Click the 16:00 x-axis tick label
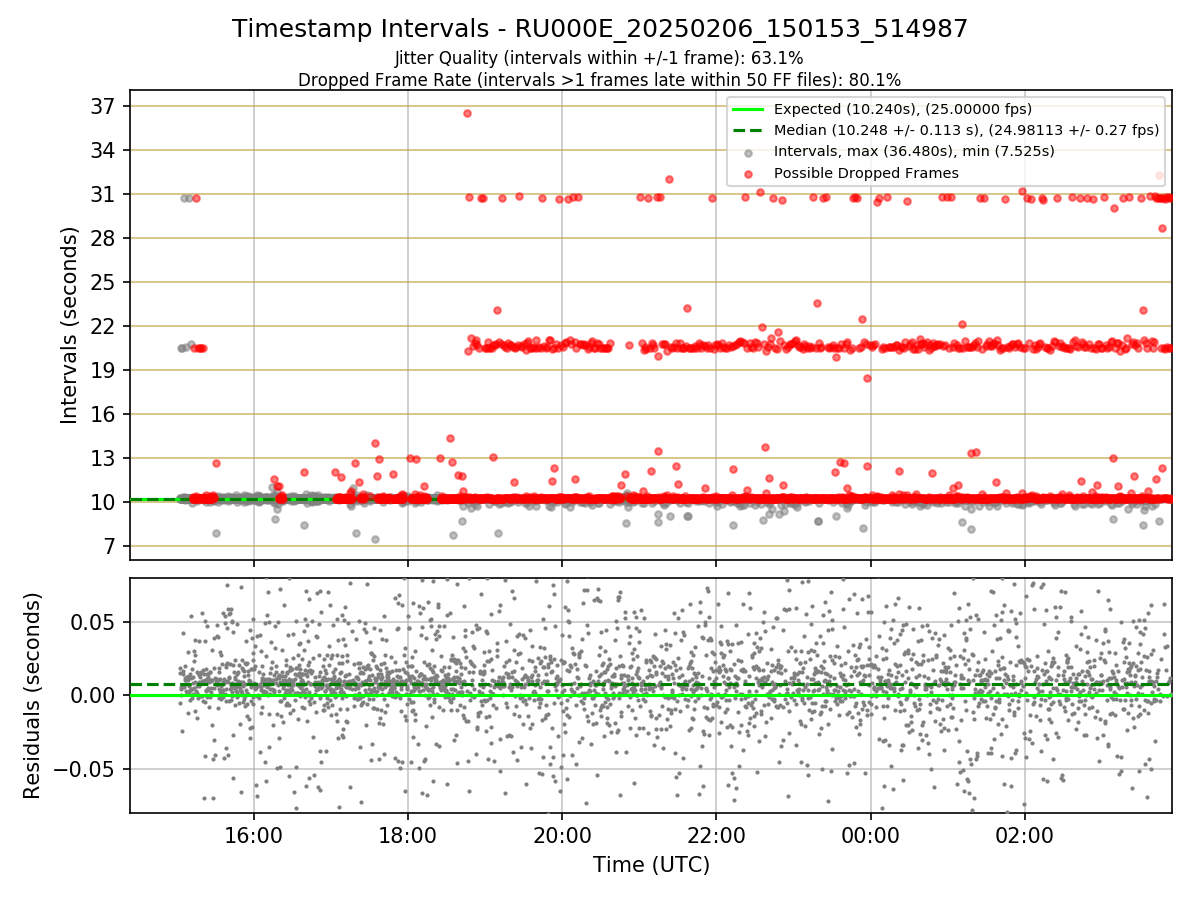Viewport: 1200px width, 900px height. (x=254, y=836)
